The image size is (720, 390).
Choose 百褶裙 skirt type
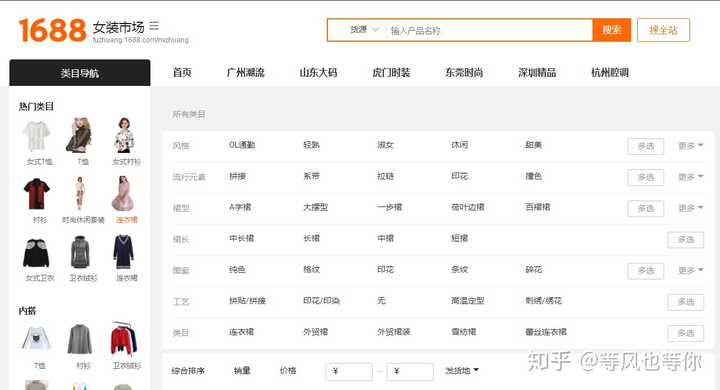538,207
